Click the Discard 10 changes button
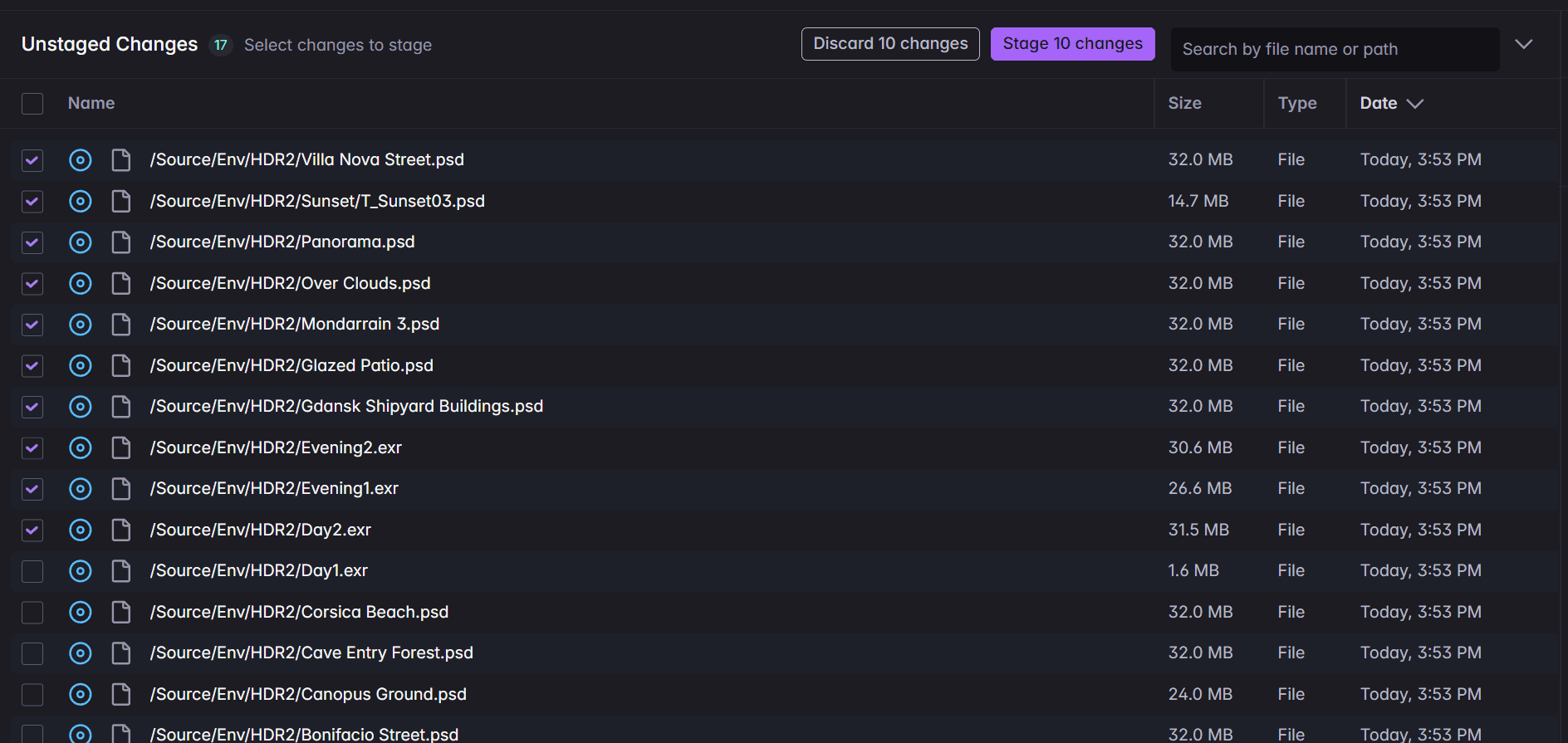1568x743 pixels. [x=890, y=44]
